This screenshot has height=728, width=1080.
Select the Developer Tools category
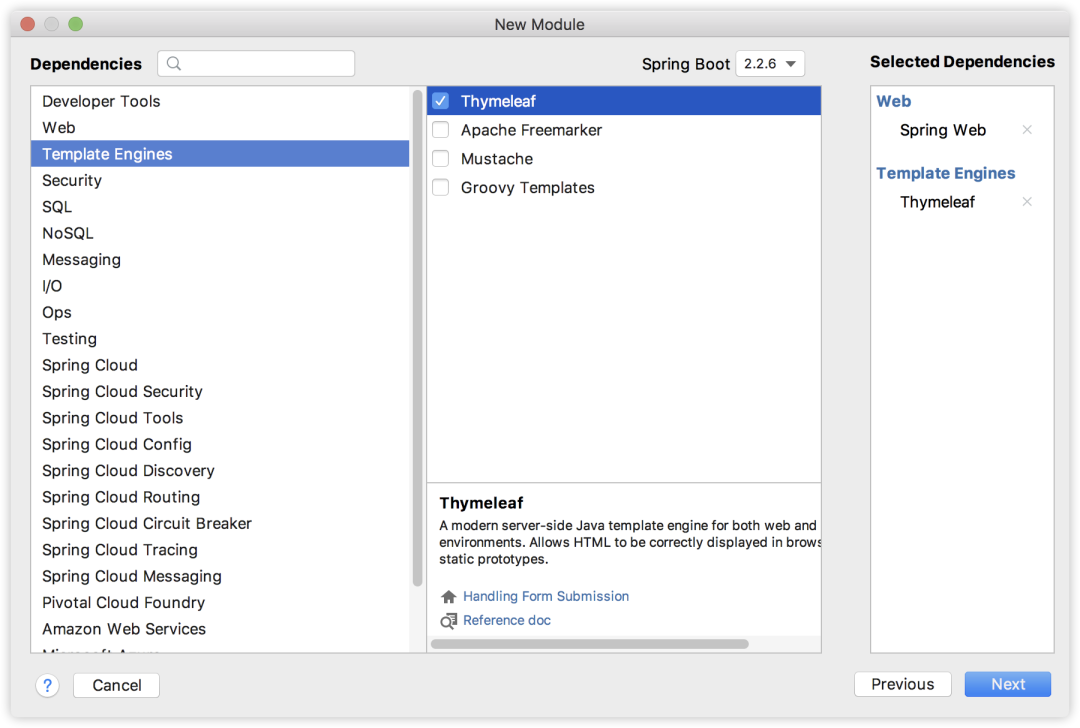click(x=220, y=101)
